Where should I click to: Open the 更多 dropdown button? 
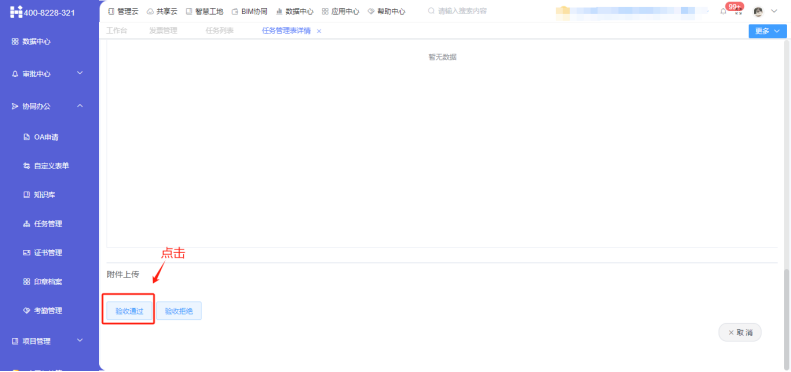pyautogui.click(x=767, y=31)
